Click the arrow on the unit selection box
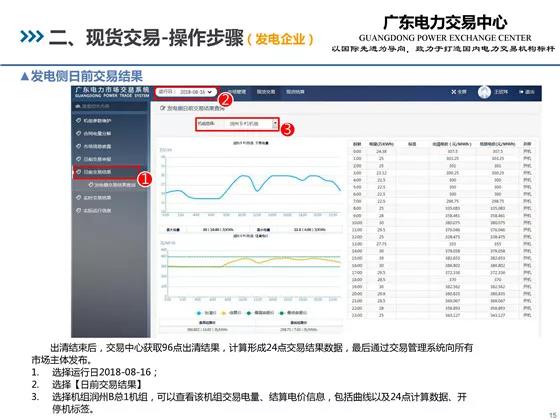Screen dimensions: 560x420 point(275,124)
